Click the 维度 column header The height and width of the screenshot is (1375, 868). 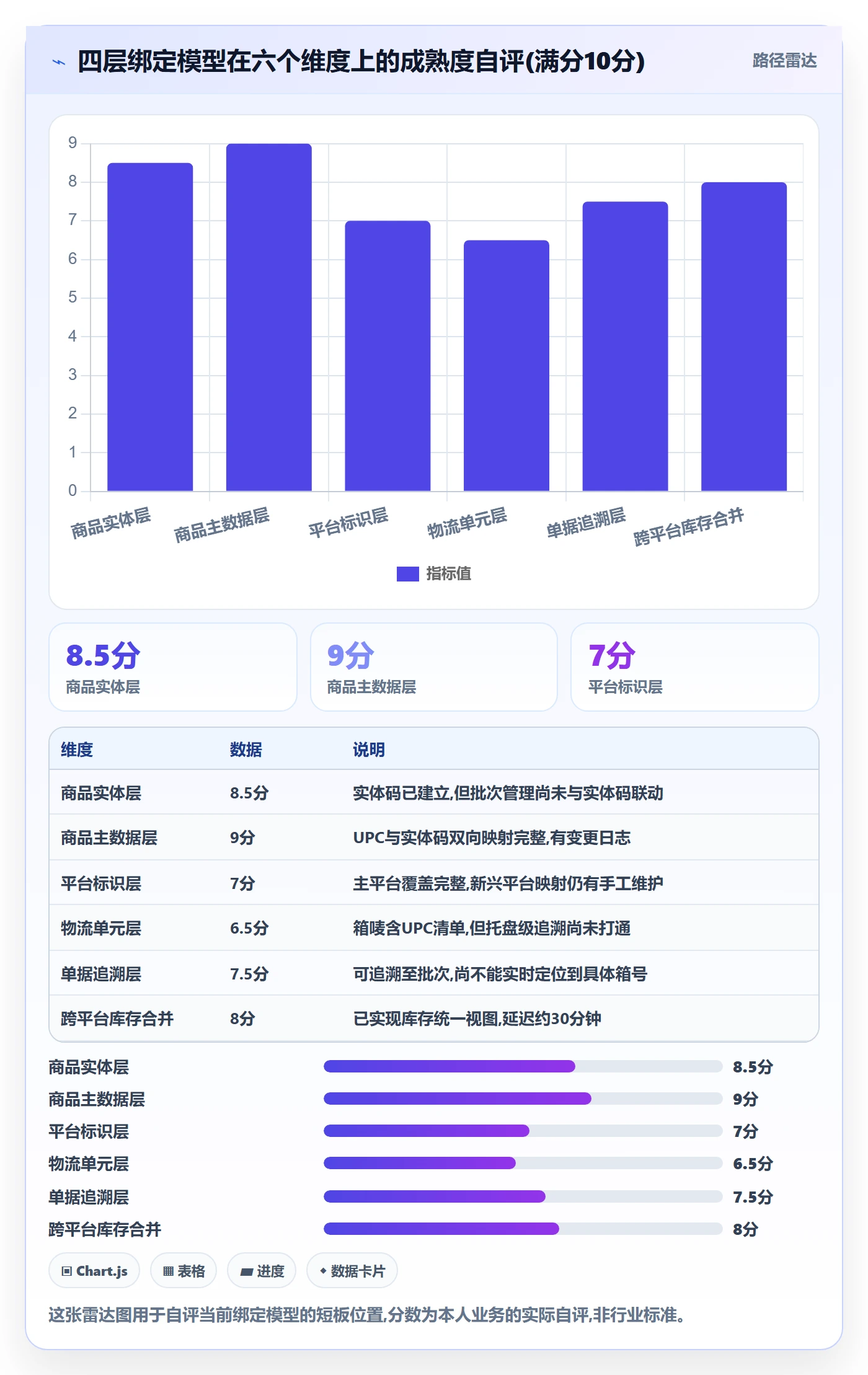point(77,749)
